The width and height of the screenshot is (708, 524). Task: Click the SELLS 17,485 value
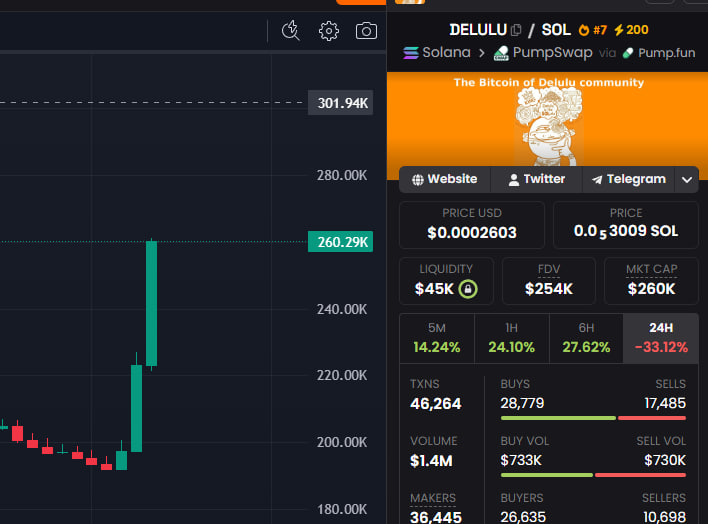pos(665,403)
